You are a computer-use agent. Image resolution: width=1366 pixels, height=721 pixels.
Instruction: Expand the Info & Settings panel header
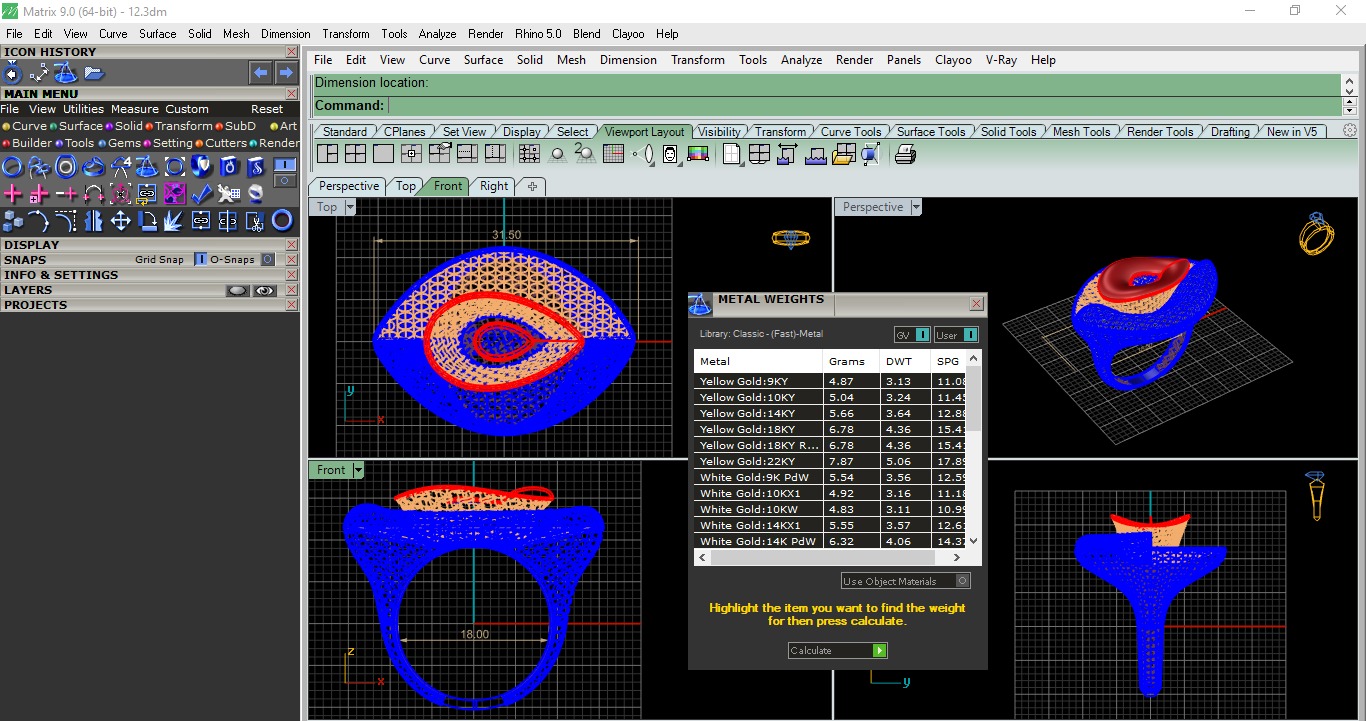pos(149,274)
